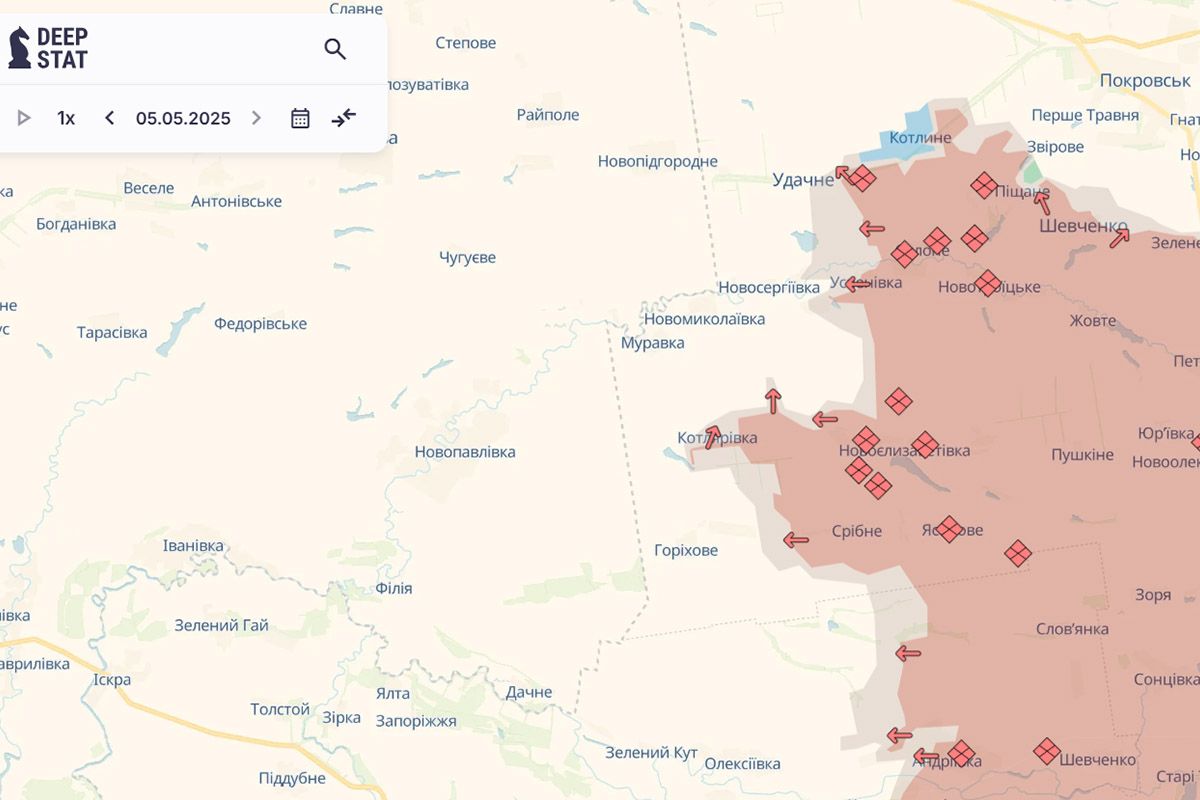The image size is (1200, 800).
Task: Open the search magnifier icon
Action: tap(335, 49)
